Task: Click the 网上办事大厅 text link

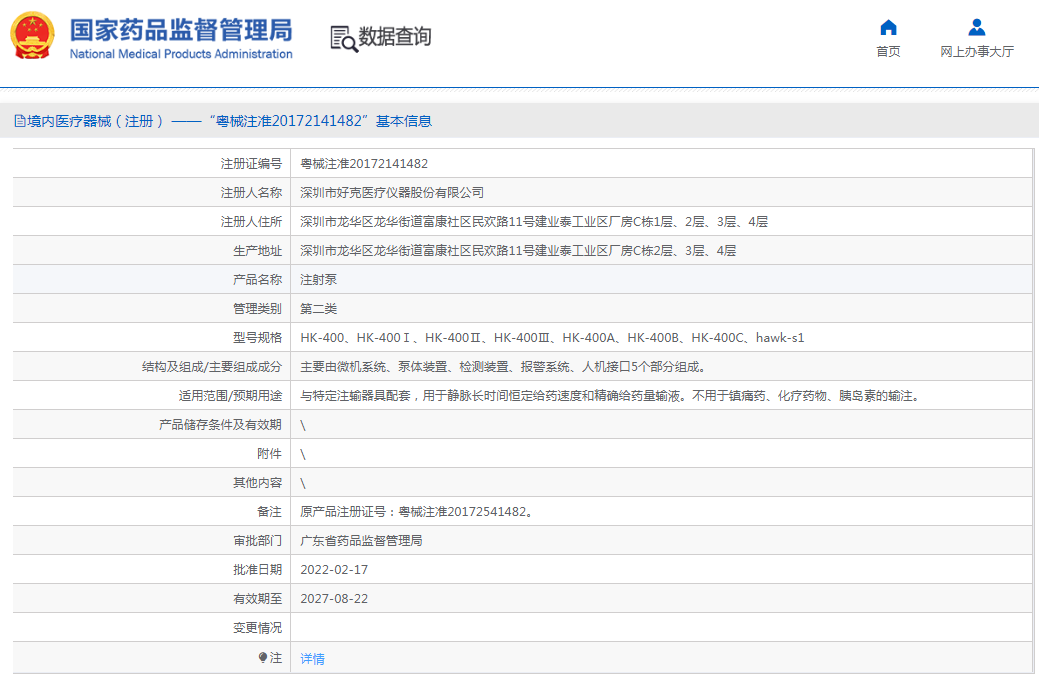Action: (x=977, y=51)
